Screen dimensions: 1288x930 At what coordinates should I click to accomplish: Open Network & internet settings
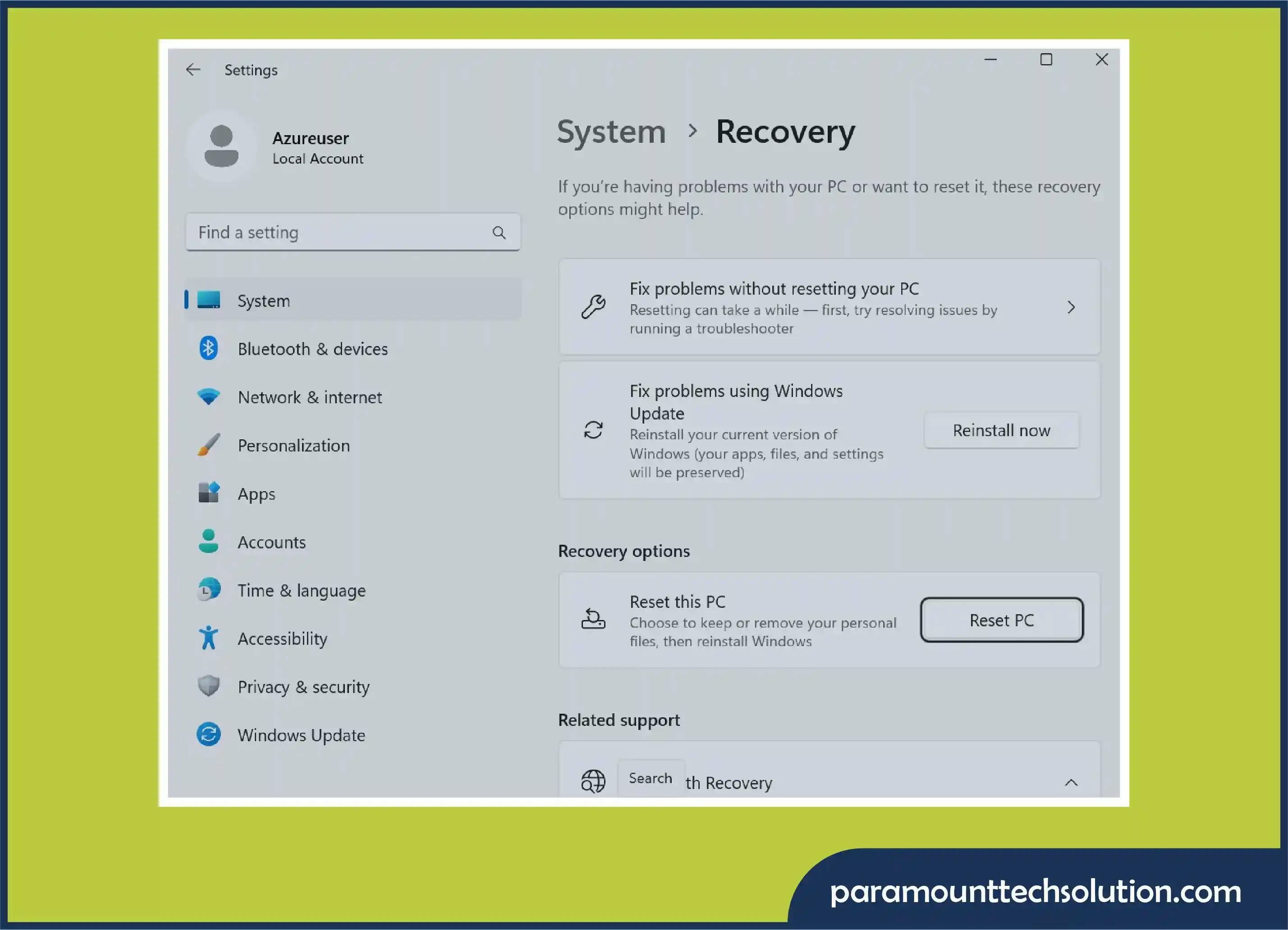(353, 397)
